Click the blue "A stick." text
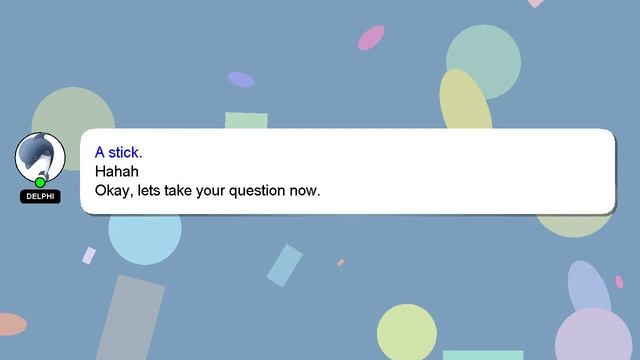Image resolution: width=640 pixels, height=360 pixels. point(118,152)
